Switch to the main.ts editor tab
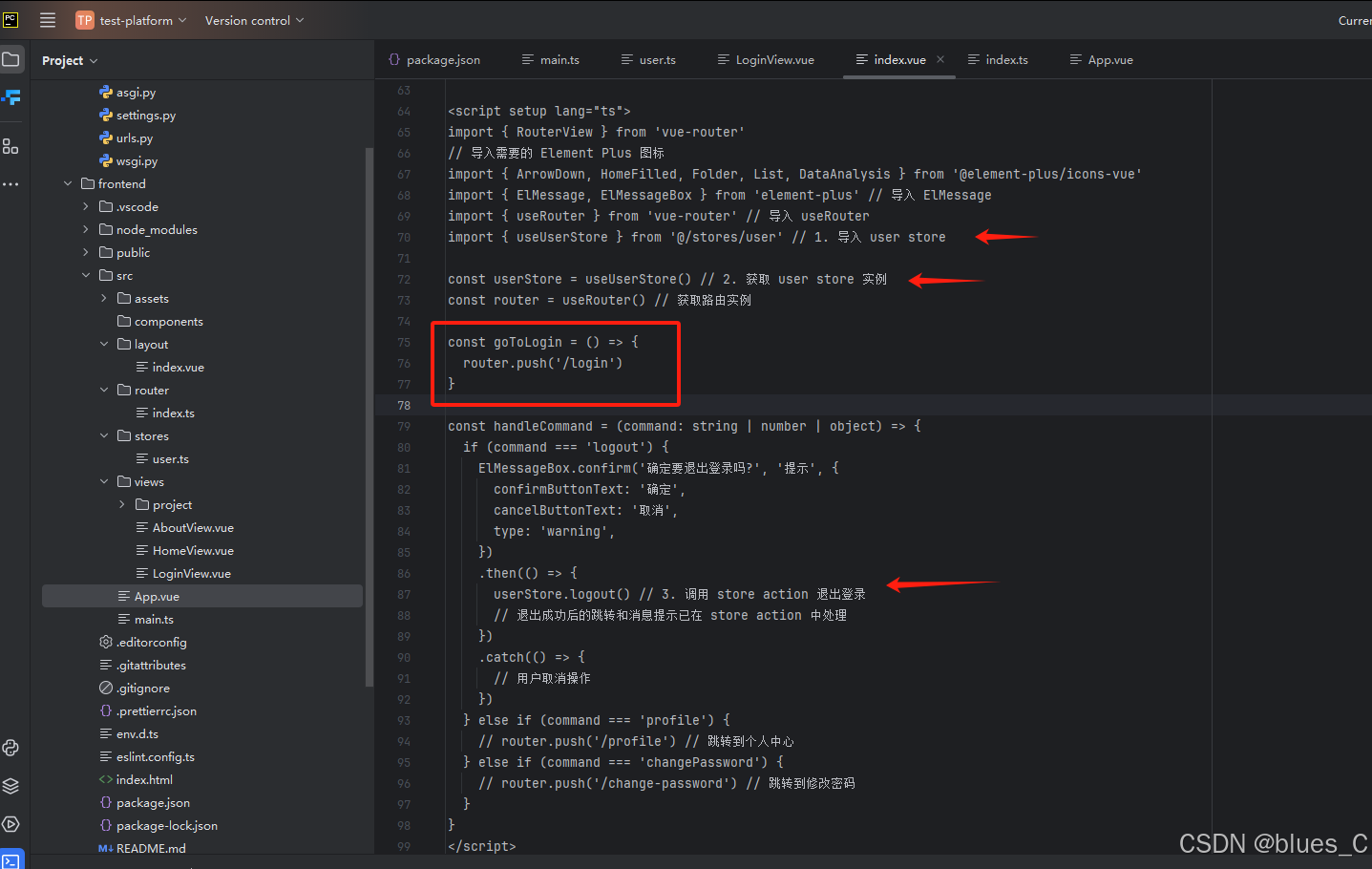Screen dimensions: 1372x869 pos(551,59)
